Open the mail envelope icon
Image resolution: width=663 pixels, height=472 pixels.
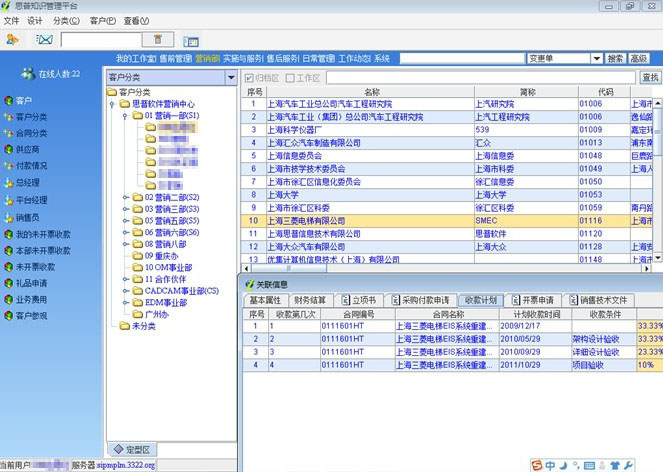(44, 39)
